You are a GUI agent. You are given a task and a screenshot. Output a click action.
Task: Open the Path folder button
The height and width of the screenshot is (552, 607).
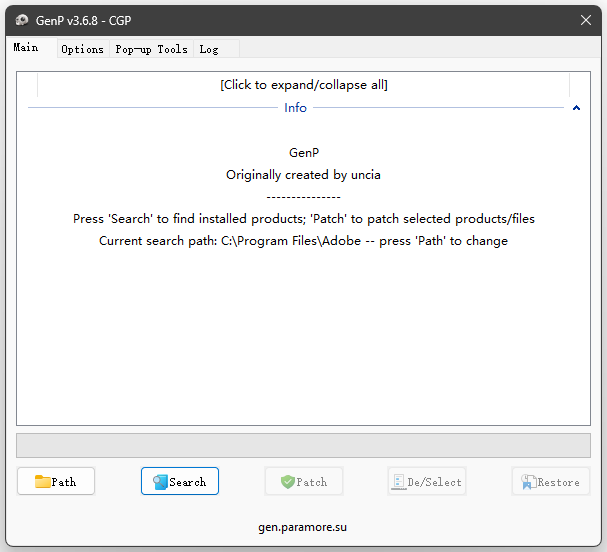[56, 481]
